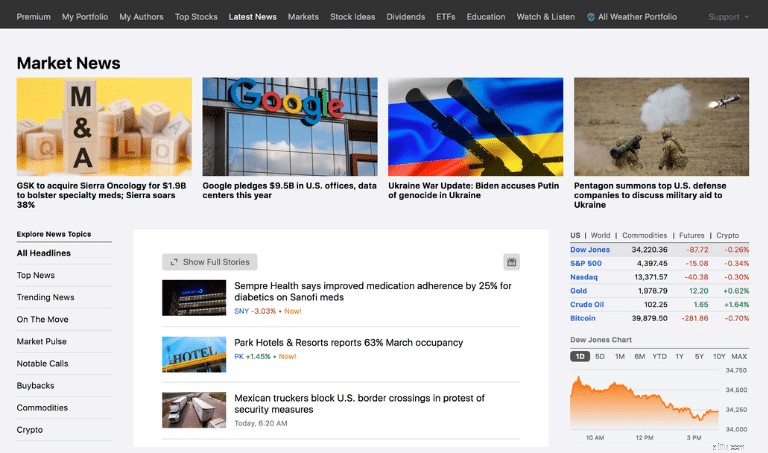This screenshot has height=453, width=768.
Task: Open Market Pulse topic
Action: coord(42,341)
